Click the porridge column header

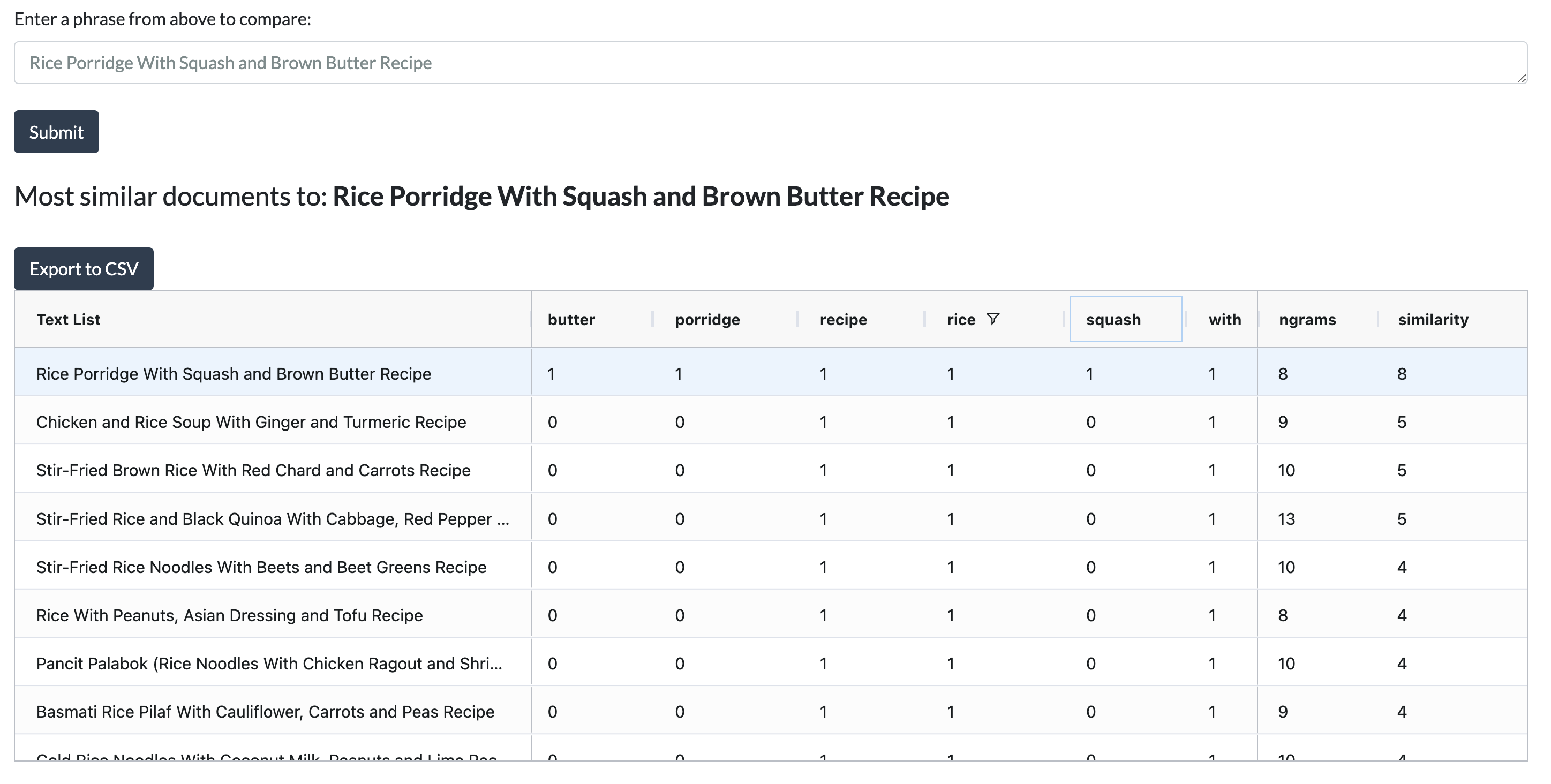(707, 320)
